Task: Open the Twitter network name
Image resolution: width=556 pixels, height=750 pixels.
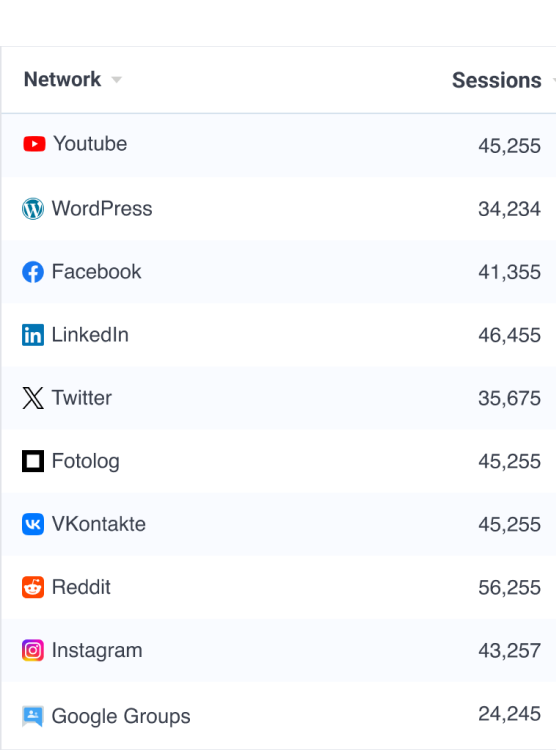Action: click(82, 398)
